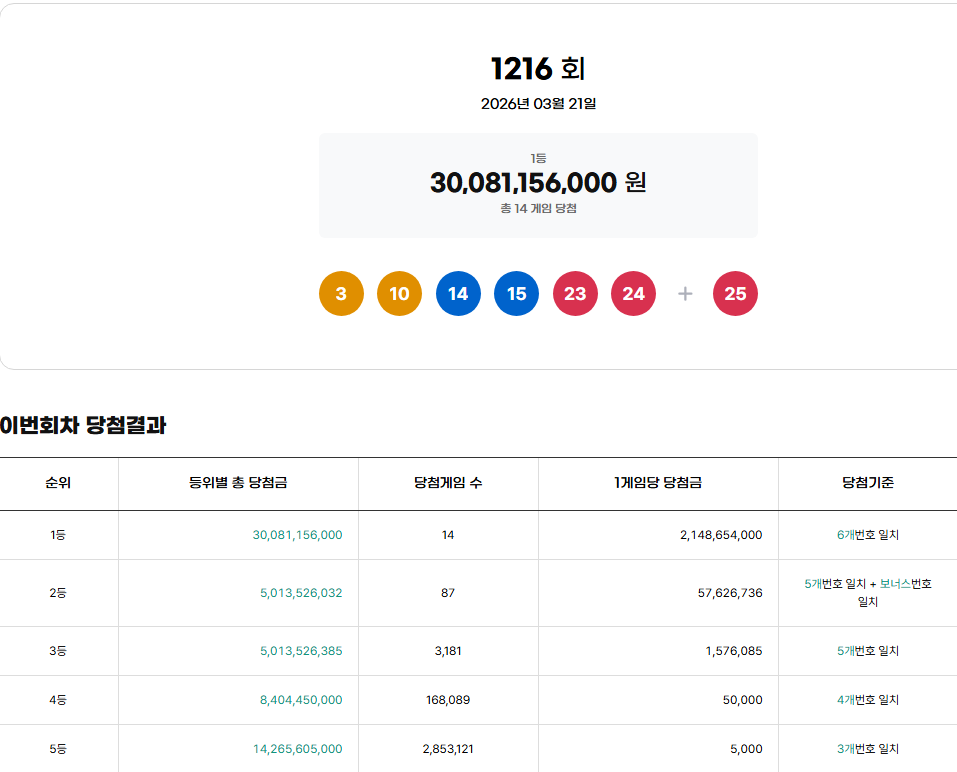
Task: Click the 이번회차 당첨결과 heading
Action: pos(83,425)
